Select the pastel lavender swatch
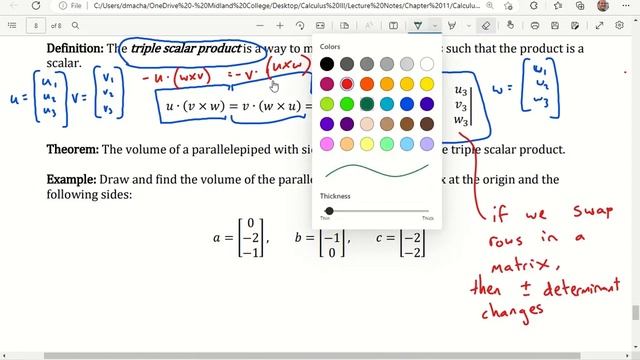This screenshot has width=640, height=360. coord(427,144)
